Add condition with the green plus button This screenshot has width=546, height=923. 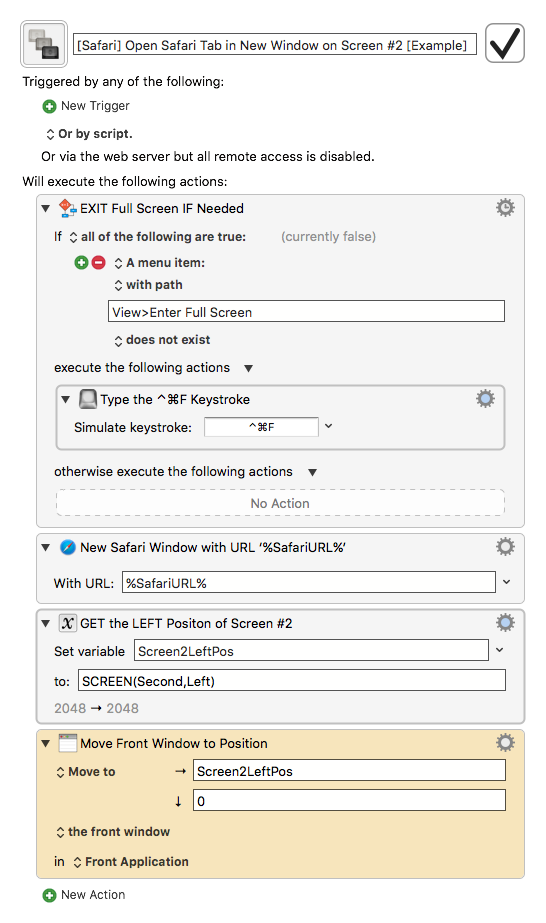[x=81, y=263]
